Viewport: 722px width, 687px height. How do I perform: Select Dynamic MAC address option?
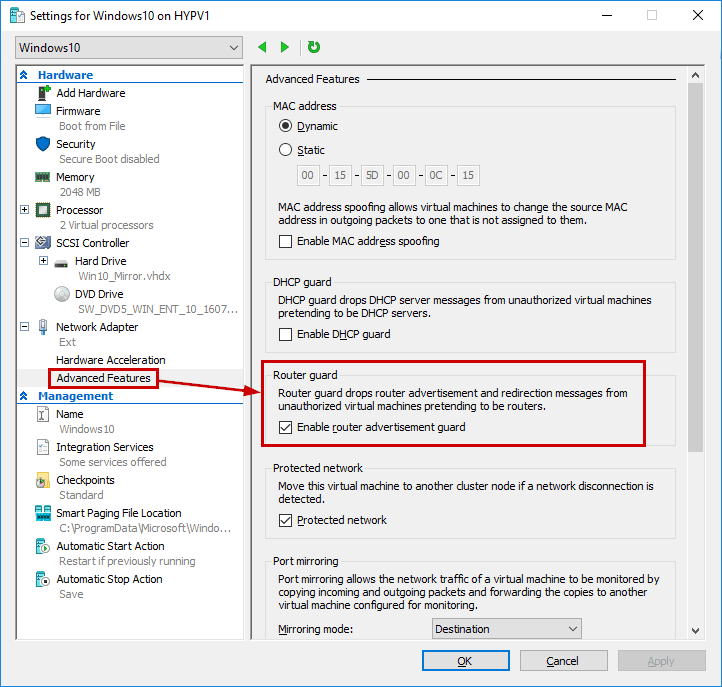285,126
